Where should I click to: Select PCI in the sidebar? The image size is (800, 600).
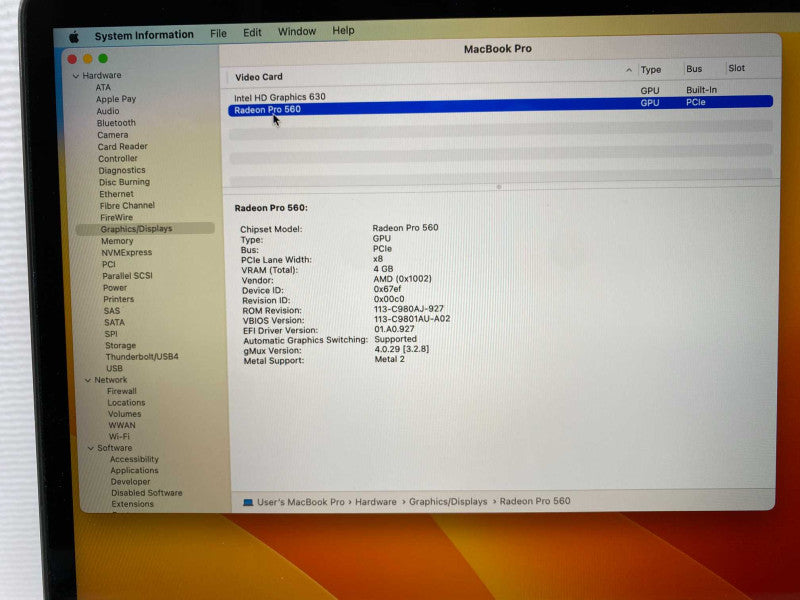tap(109, 264)
